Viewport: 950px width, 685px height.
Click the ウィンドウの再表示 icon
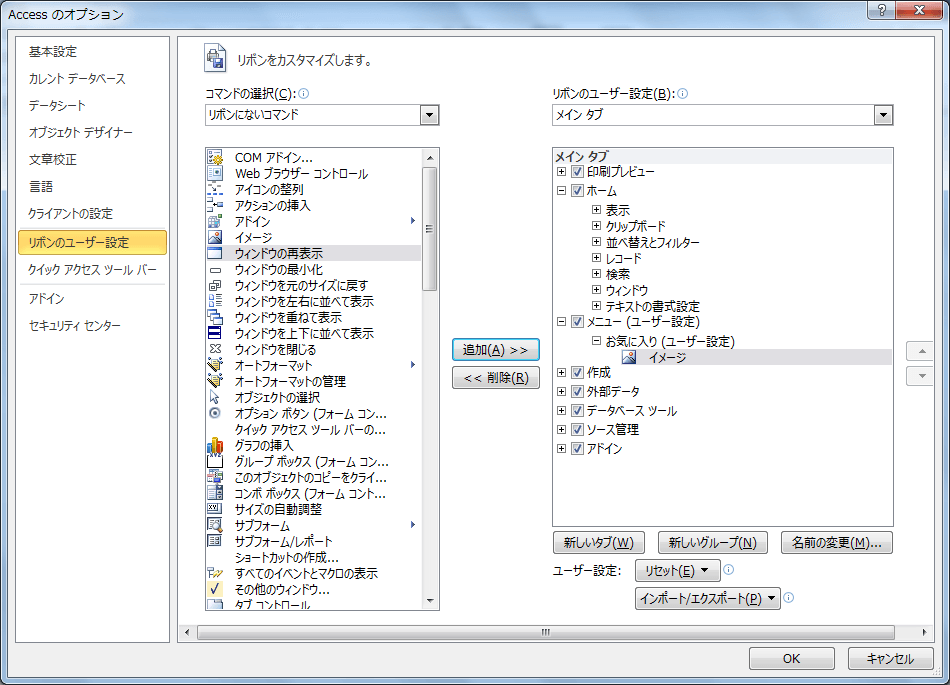point(215,253)
